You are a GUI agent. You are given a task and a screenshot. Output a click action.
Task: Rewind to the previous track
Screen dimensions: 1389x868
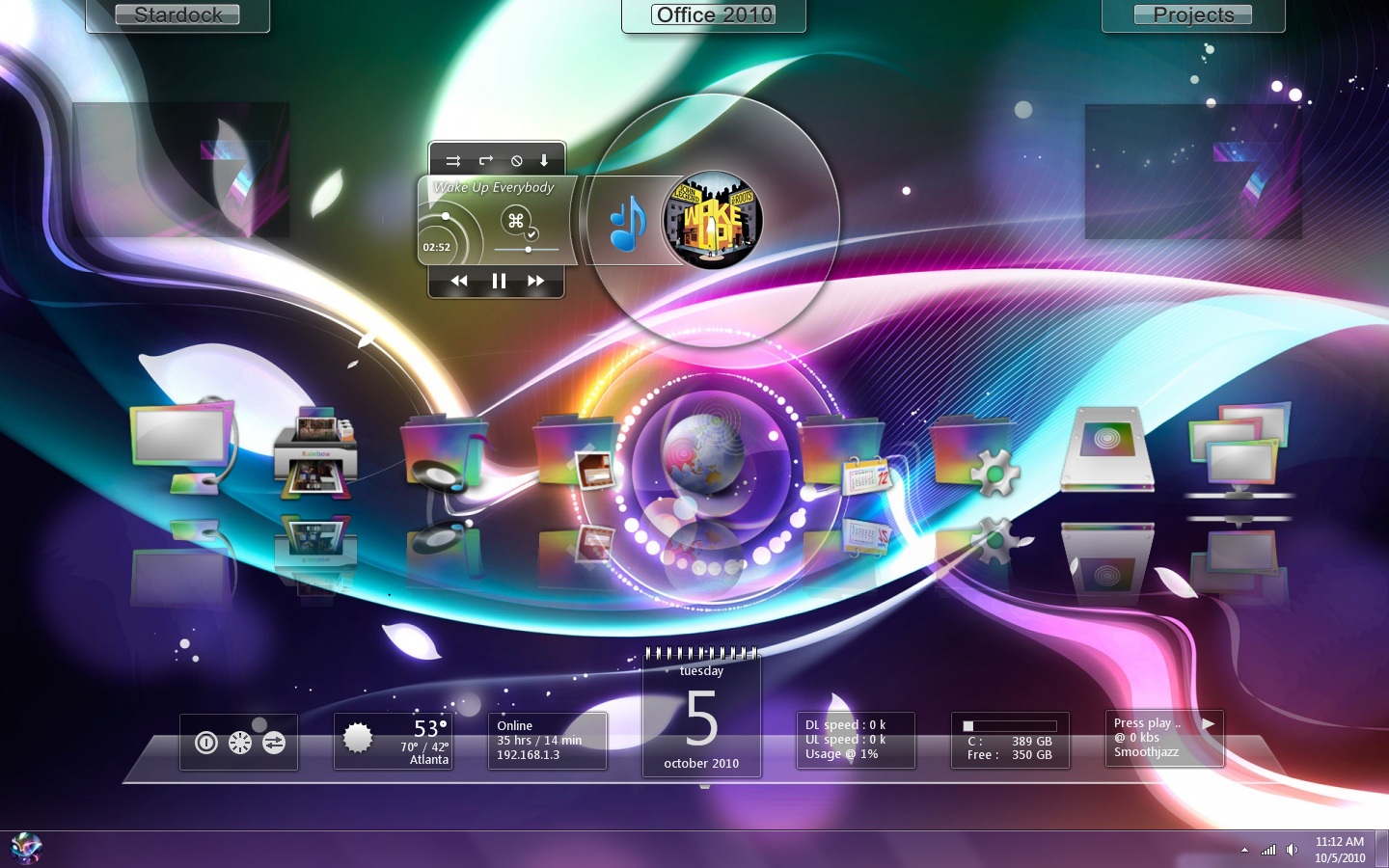coord(459,281)
